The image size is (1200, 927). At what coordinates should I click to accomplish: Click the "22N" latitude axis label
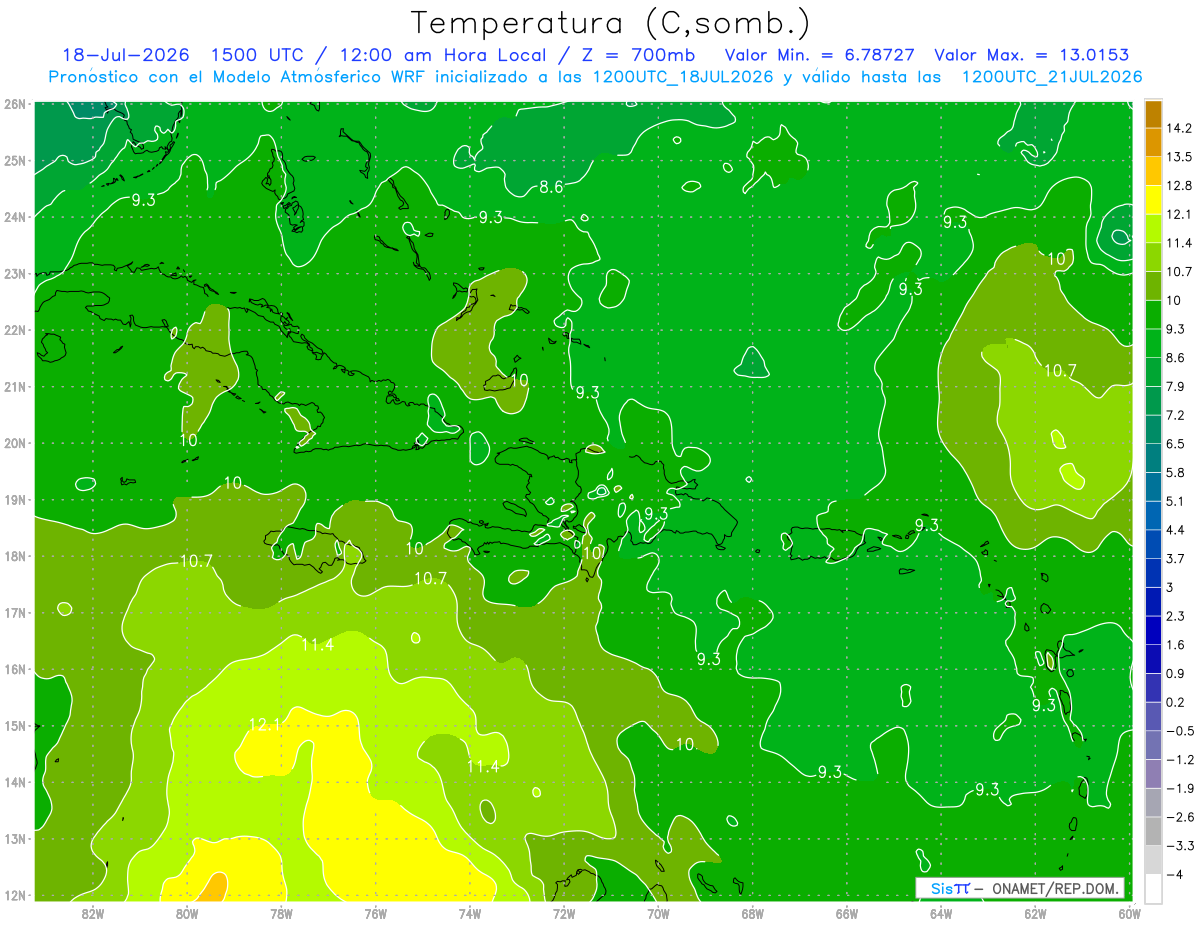tap(13, 330)
